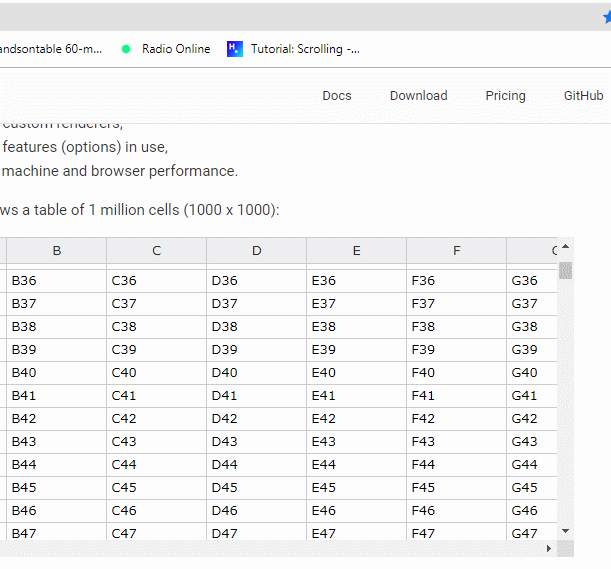The image size is (611, 569).
Task: Select cell E47
Action: (x=357, y=532)
